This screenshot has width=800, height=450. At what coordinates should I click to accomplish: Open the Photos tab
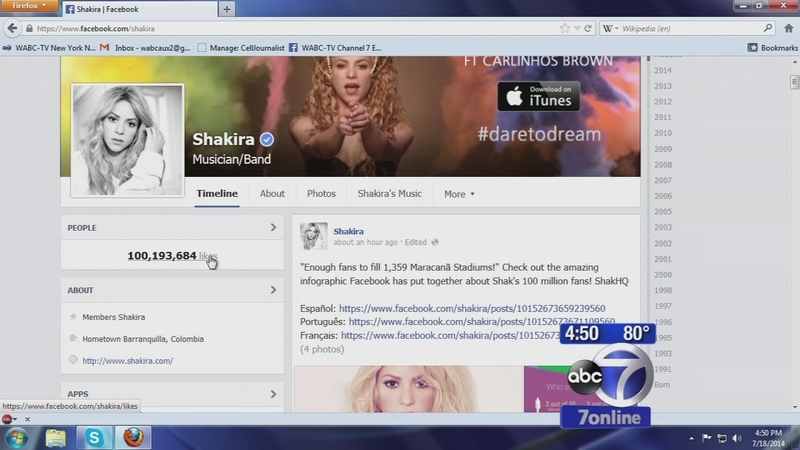[x=321, y=193]
